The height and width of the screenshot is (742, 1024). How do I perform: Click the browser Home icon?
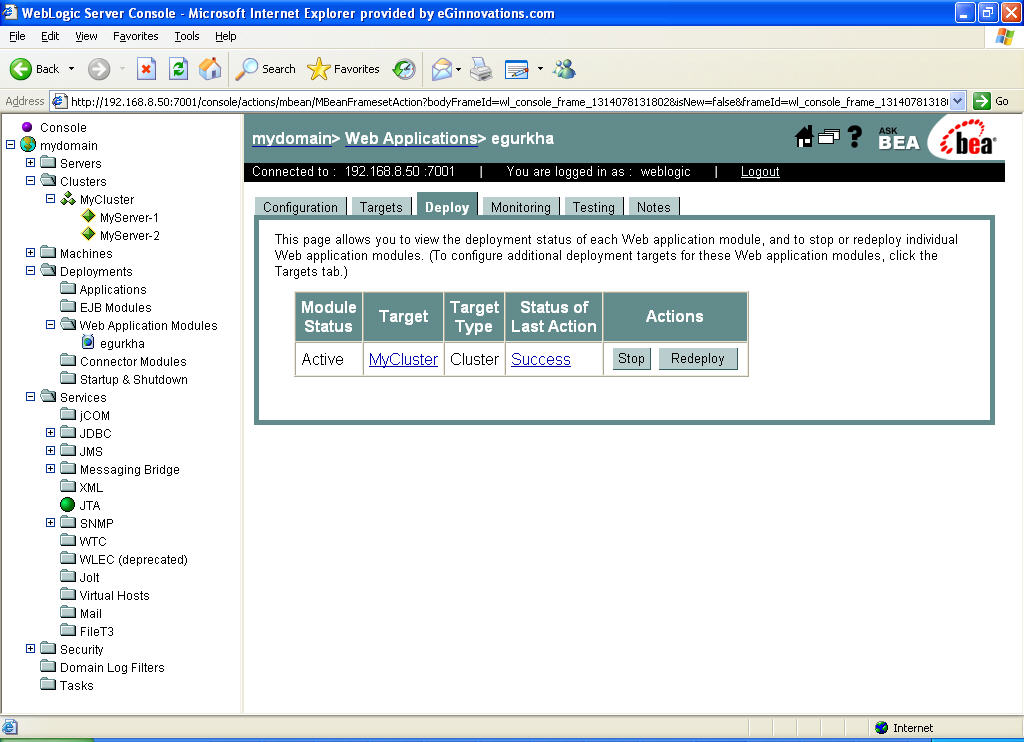tap(210, 69)
